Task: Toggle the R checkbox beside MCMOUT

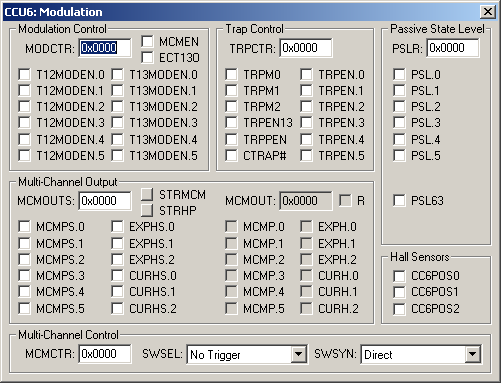Action: coord(345,201)
